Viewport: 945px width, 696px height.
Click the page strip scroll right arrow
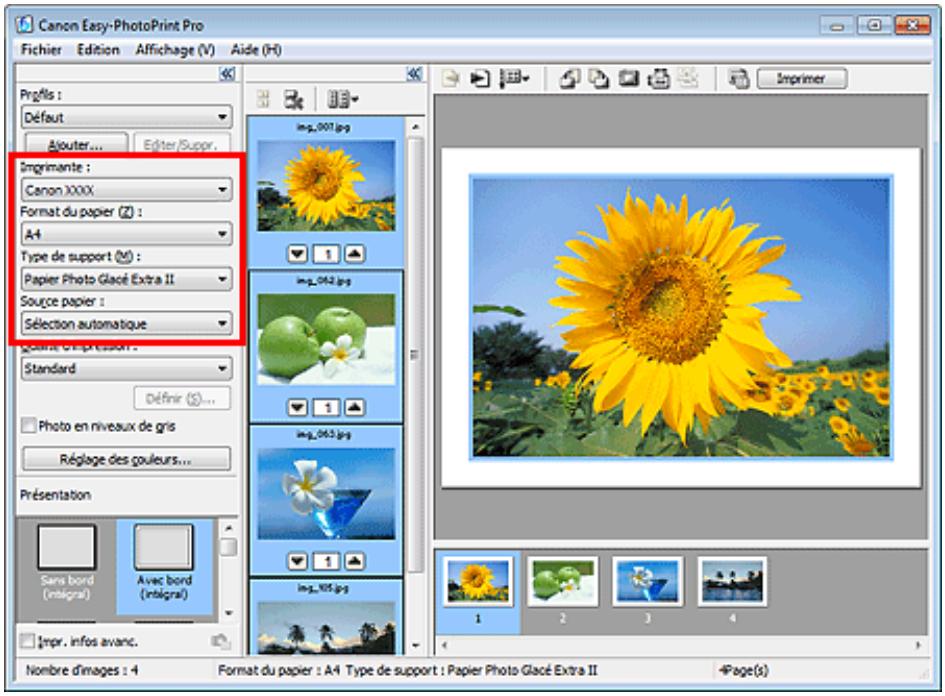coord(918,645)
